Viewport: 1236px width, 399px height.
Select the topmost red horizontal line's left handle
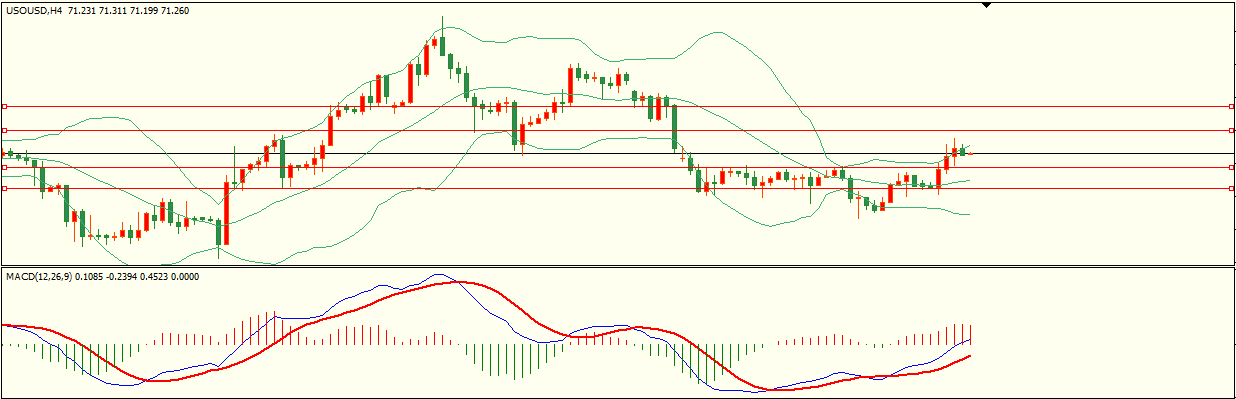tap(4, 106)
